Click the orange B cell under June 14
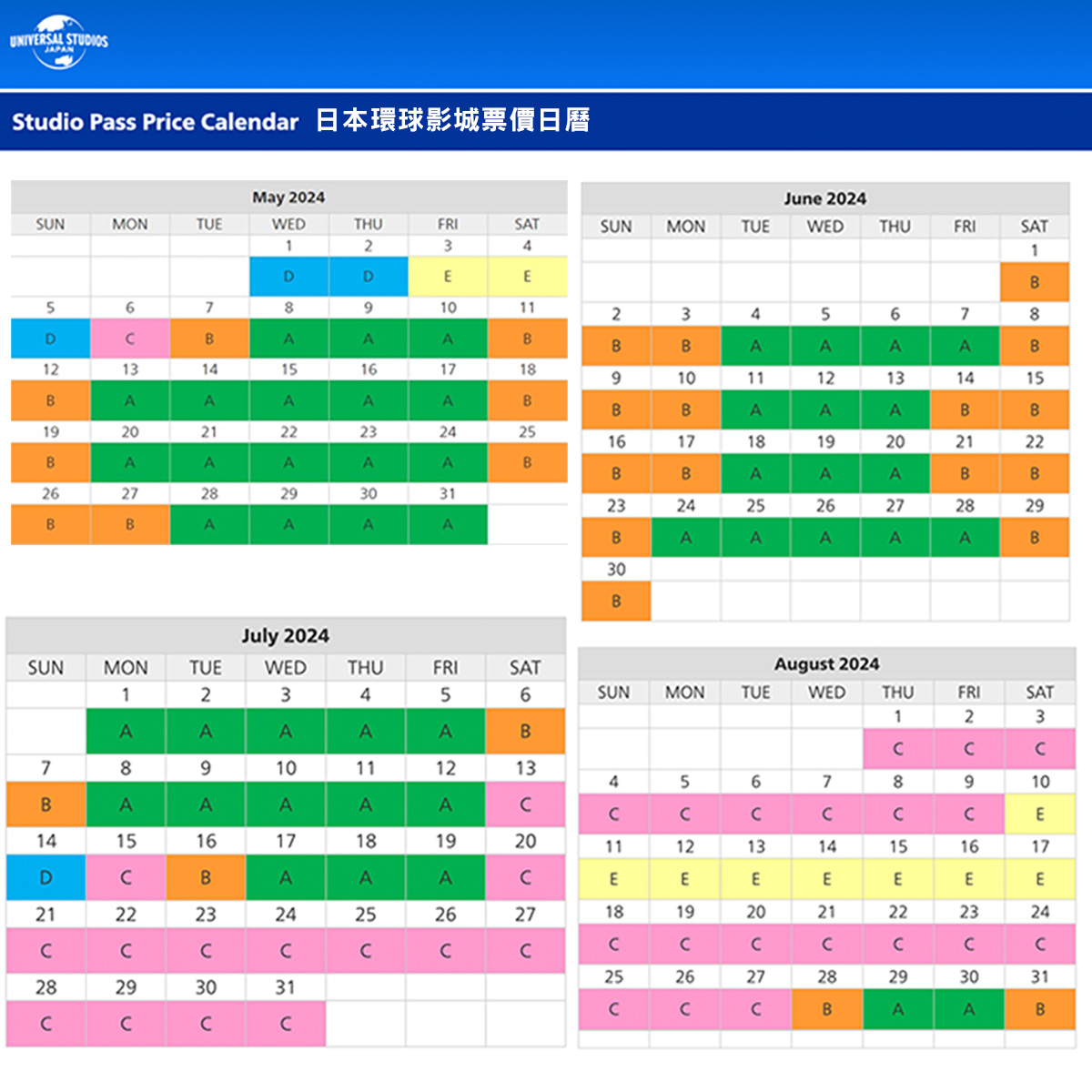Screen dimensions: 1092x1092 tap(965, 409)
